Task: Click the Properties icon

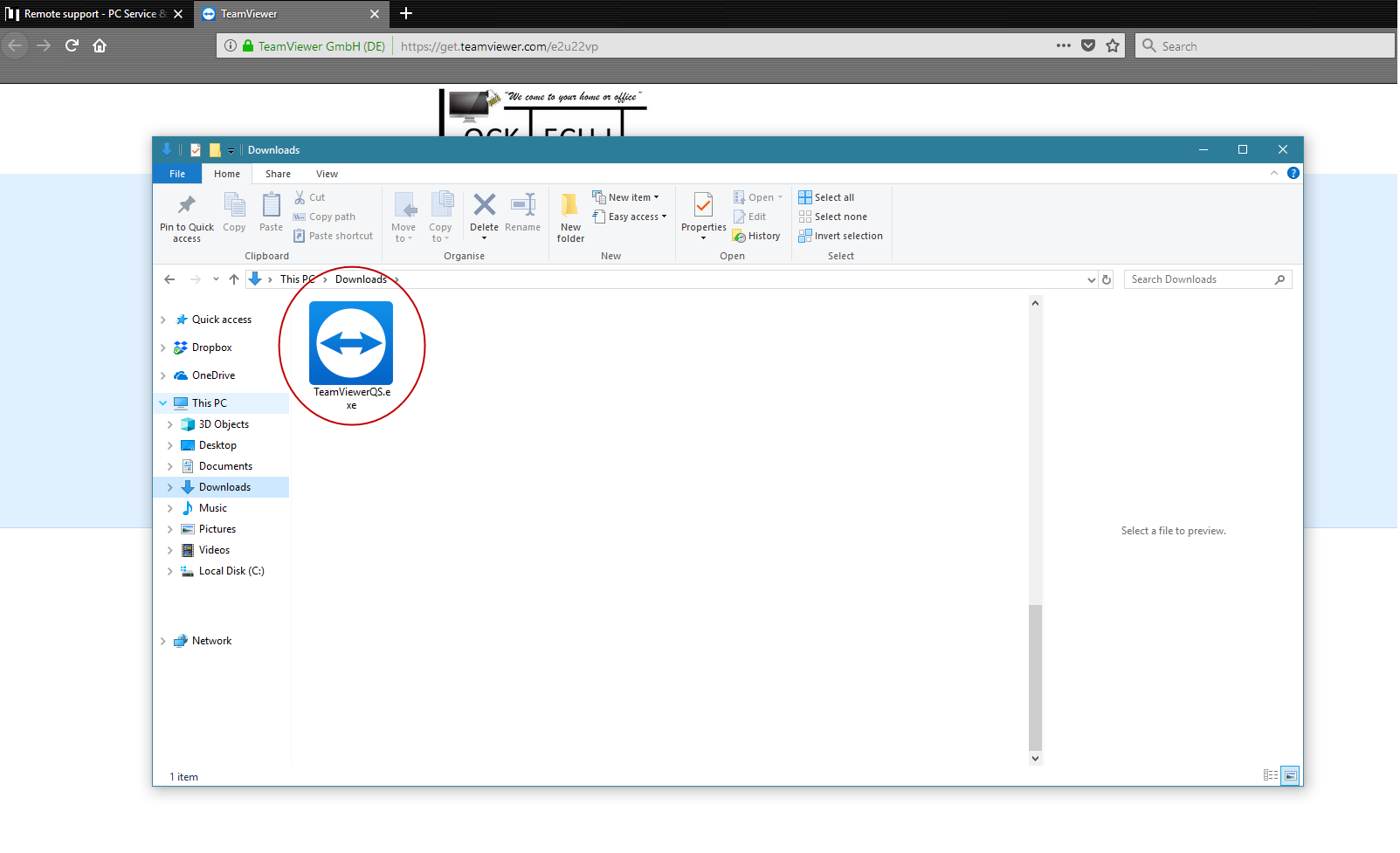Action: point(704,204)
